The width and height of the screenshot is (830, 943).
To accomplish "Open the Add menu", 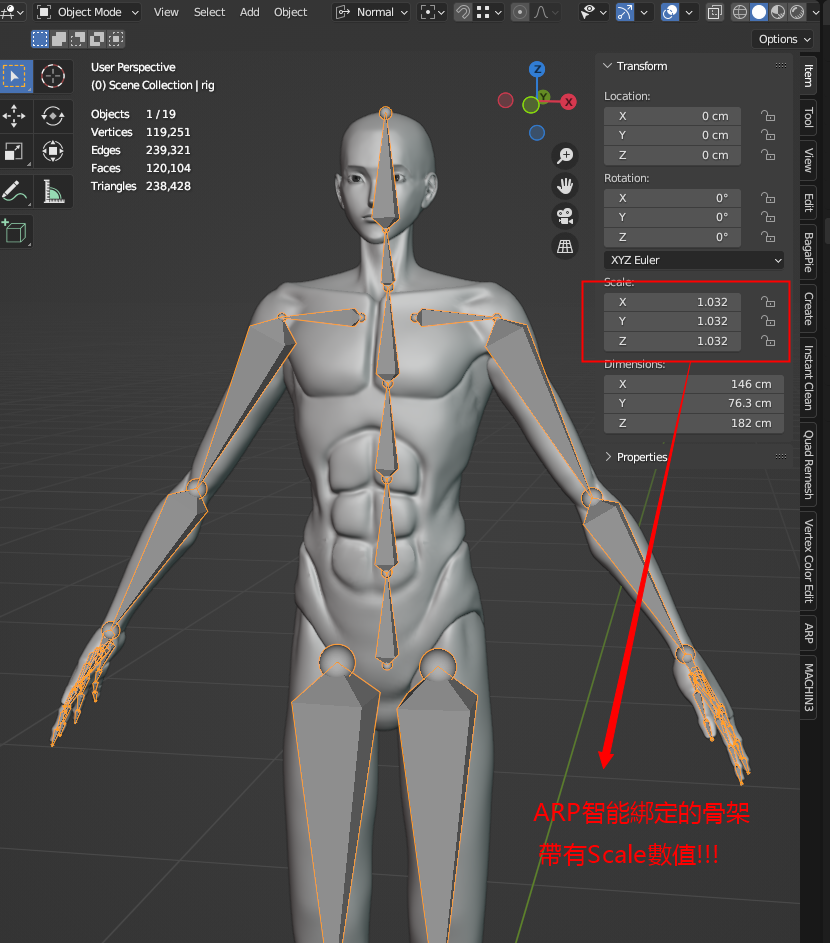I will (x=250, y=12).
